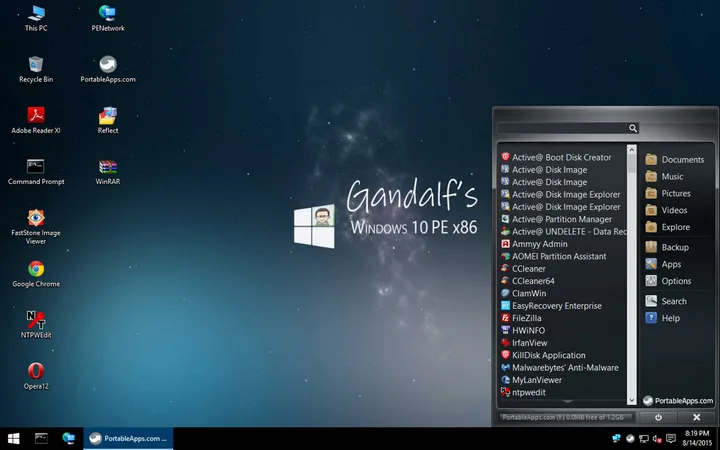The height and width of the screenshot is (450, 720).
Task: Open NTPWEdit desktop icon
Action: pyautogui.click(x=36, y=325)
